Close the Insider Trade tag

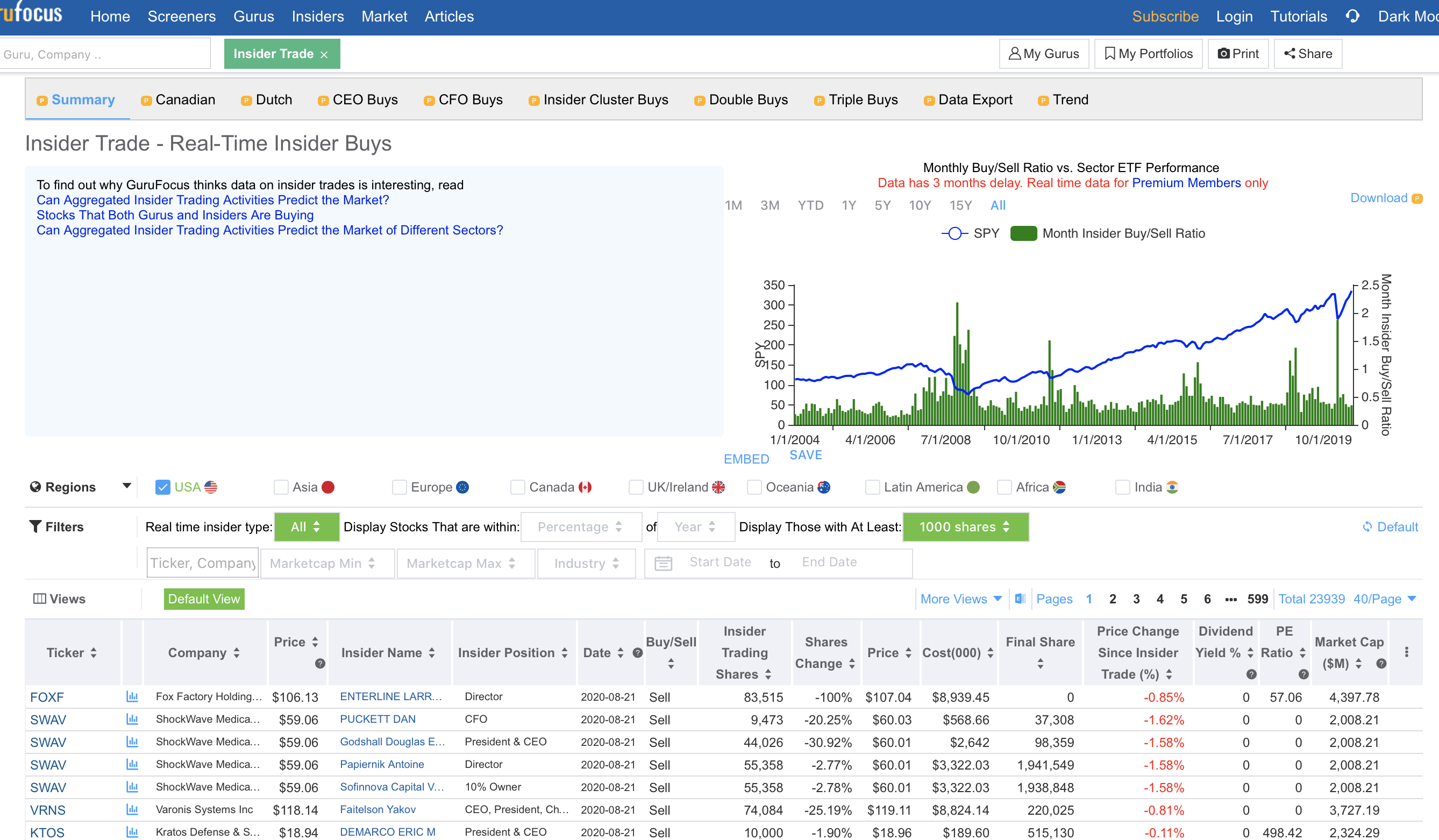click(x=324, y=54)
